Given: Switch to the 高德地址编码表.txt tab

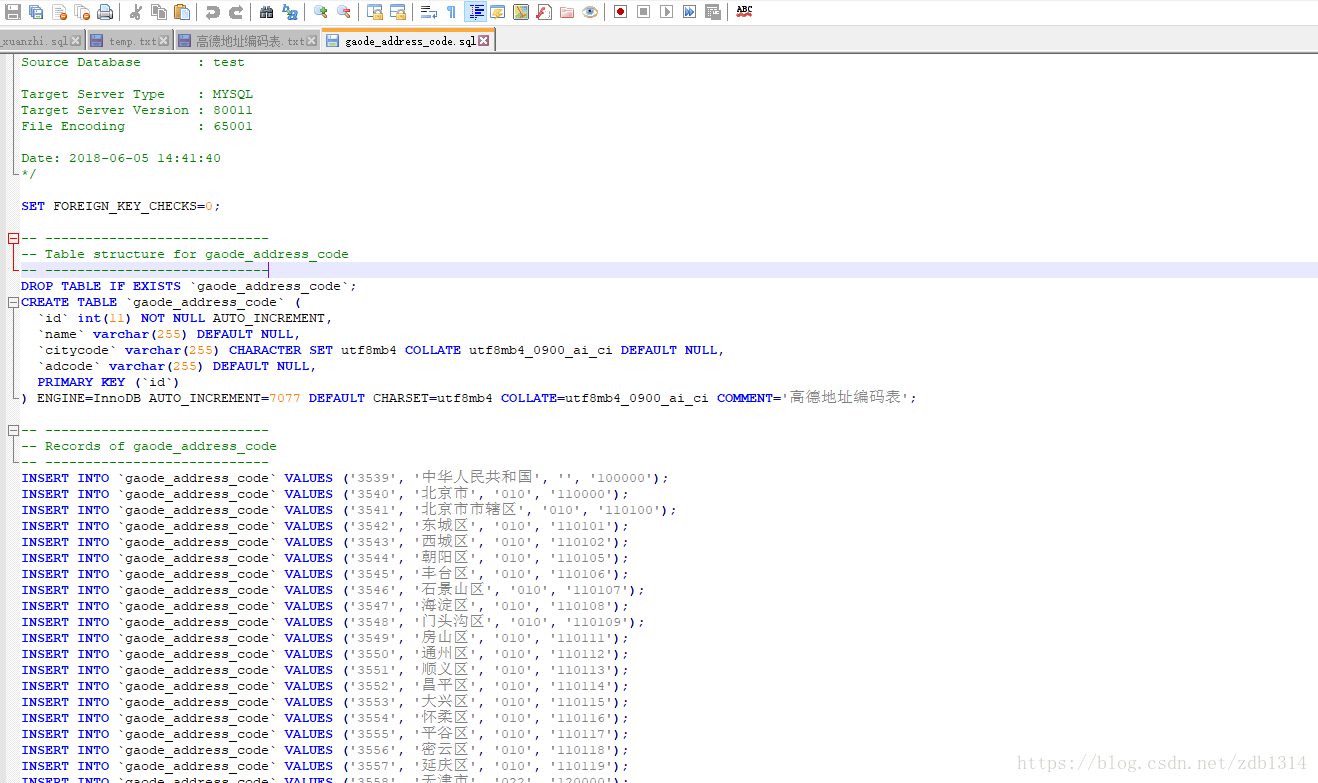Looking at the screenshot, I should (248, 41).
